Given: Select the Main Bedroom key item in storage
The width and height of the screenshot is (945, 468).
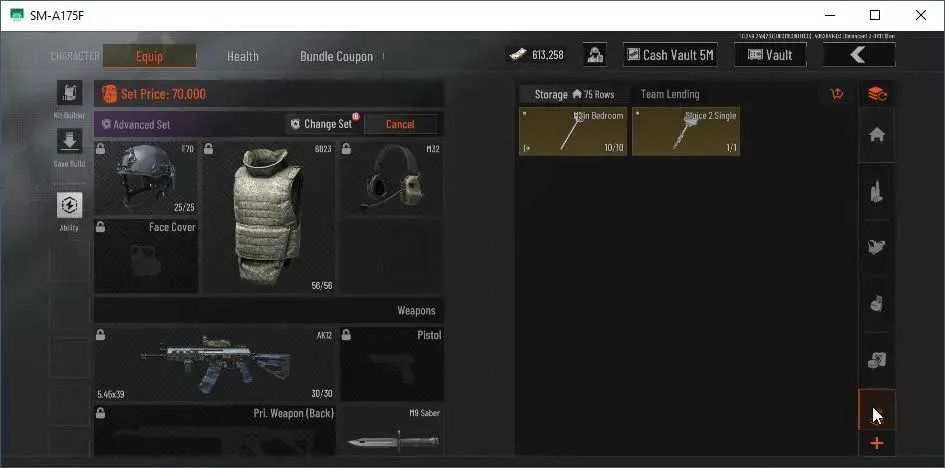Looking at the screenshot, I should tap(573, 131).
